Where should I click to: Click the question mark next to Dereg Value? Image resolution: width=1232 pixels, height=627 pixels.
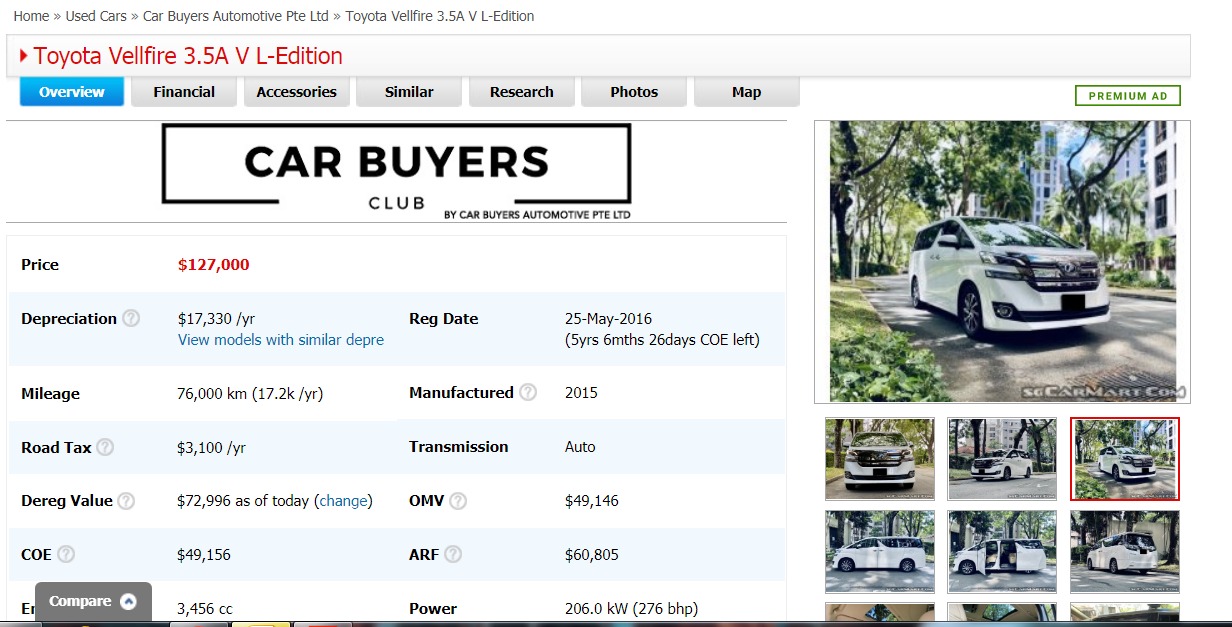pyautogui.click(x=126, y=501)
